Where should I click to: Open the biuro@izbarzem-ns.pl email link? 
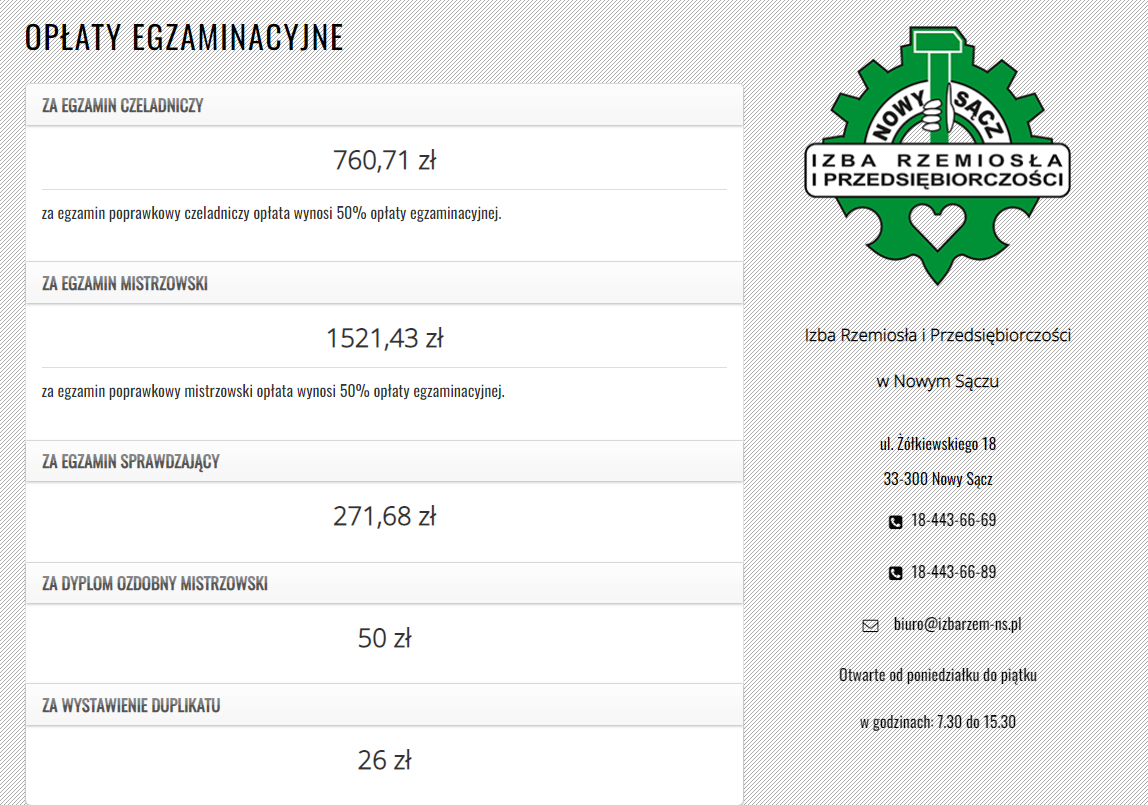957,624
